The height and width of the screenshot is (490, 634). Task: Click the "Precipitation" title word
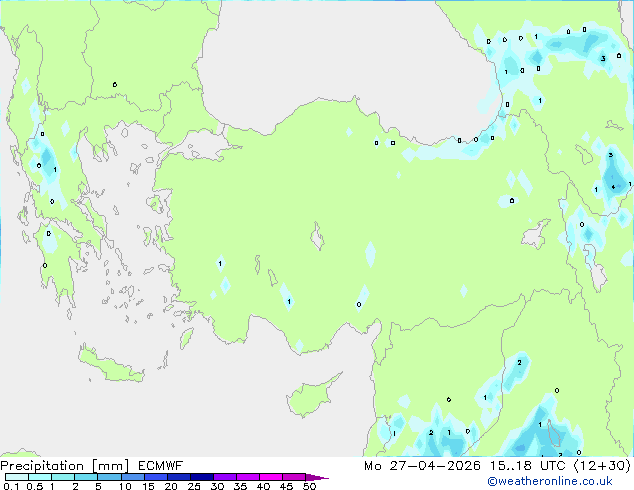(x=42, y=466)
